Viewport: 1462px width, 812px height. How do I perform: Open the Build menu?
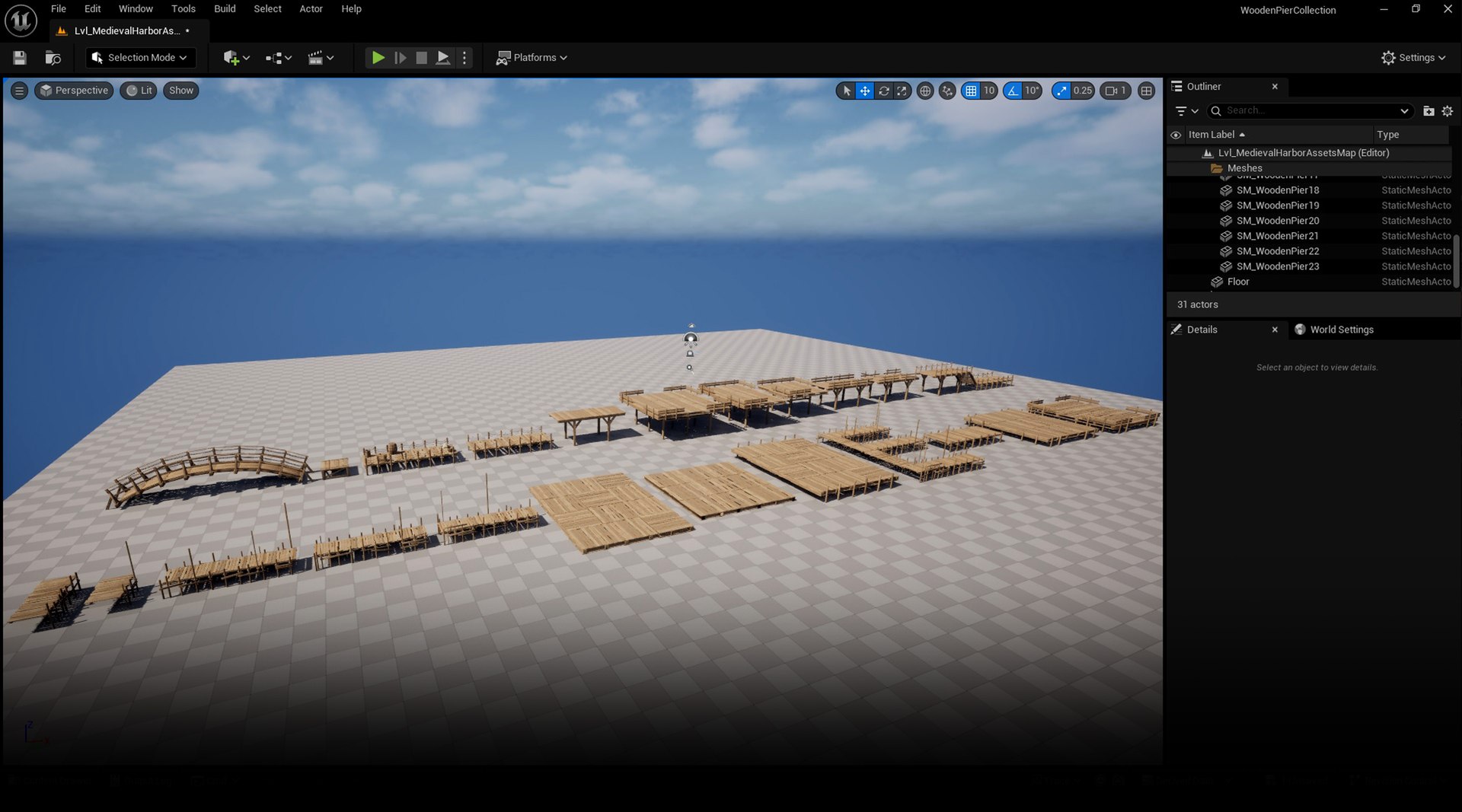point(225,9)
